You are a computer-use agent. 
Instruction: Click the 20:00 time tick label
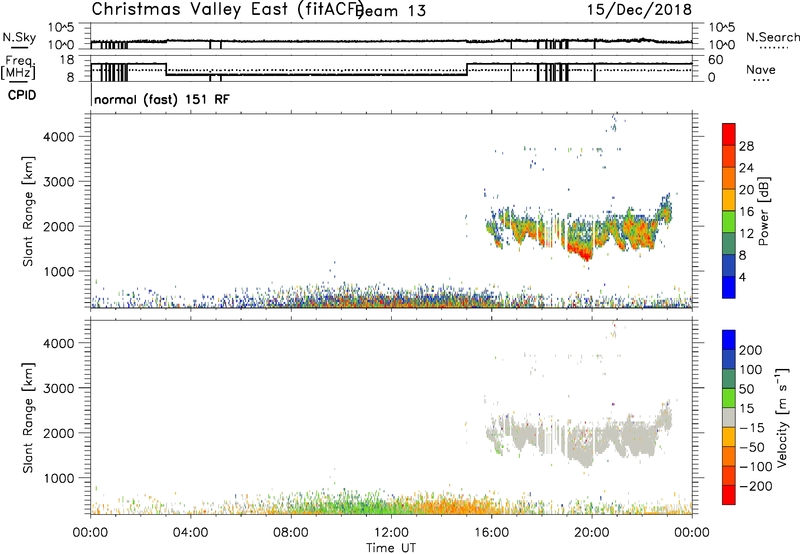pos(592,533)
